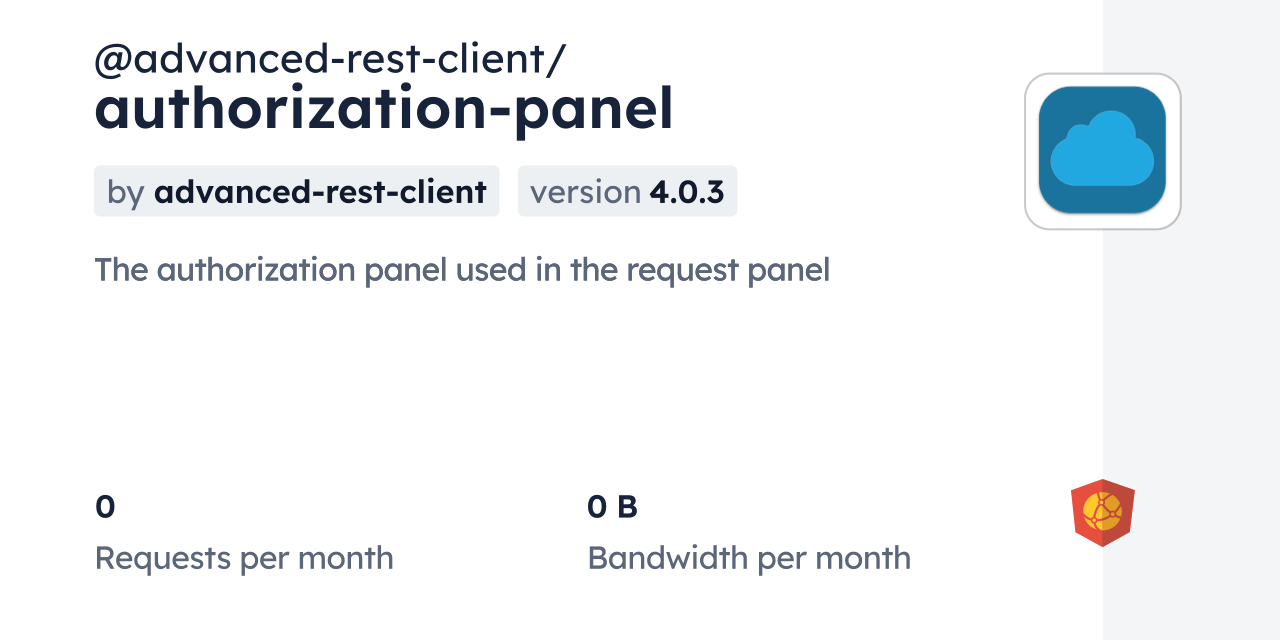Click the word "by" in the author badge
This screenshot has height=640, width=1280.
(126, 191)
